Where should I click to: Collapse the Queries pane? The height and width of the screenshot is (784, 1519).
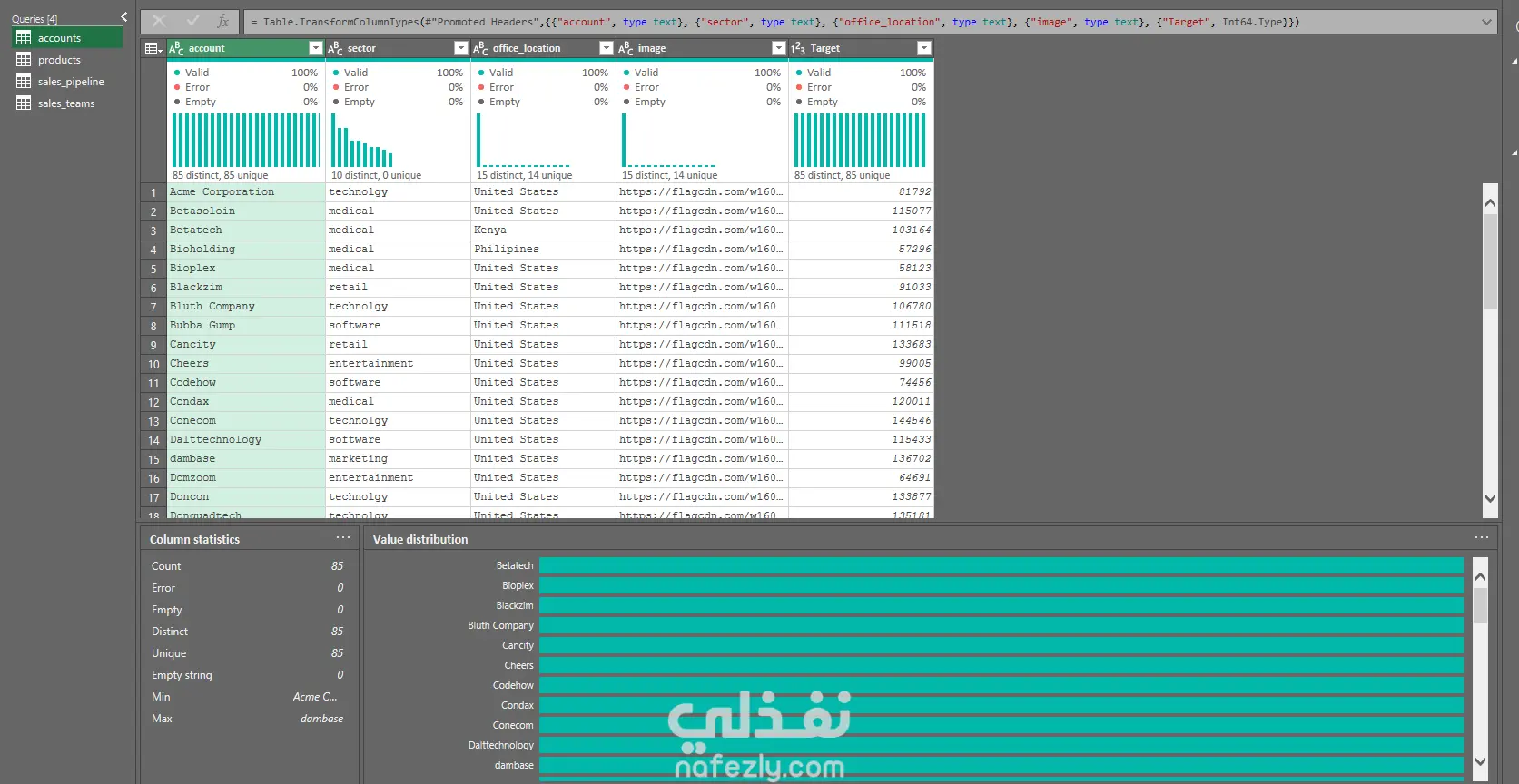pos(124,17)
